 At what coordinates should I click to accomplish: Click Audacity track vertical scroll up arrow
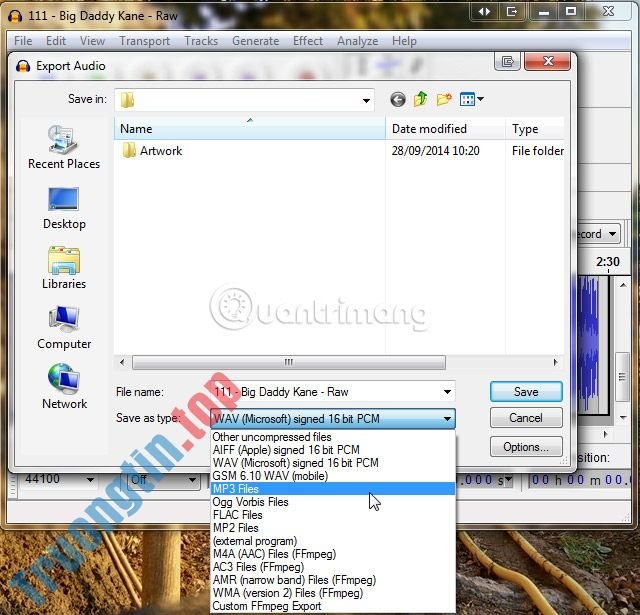[623, 284]
